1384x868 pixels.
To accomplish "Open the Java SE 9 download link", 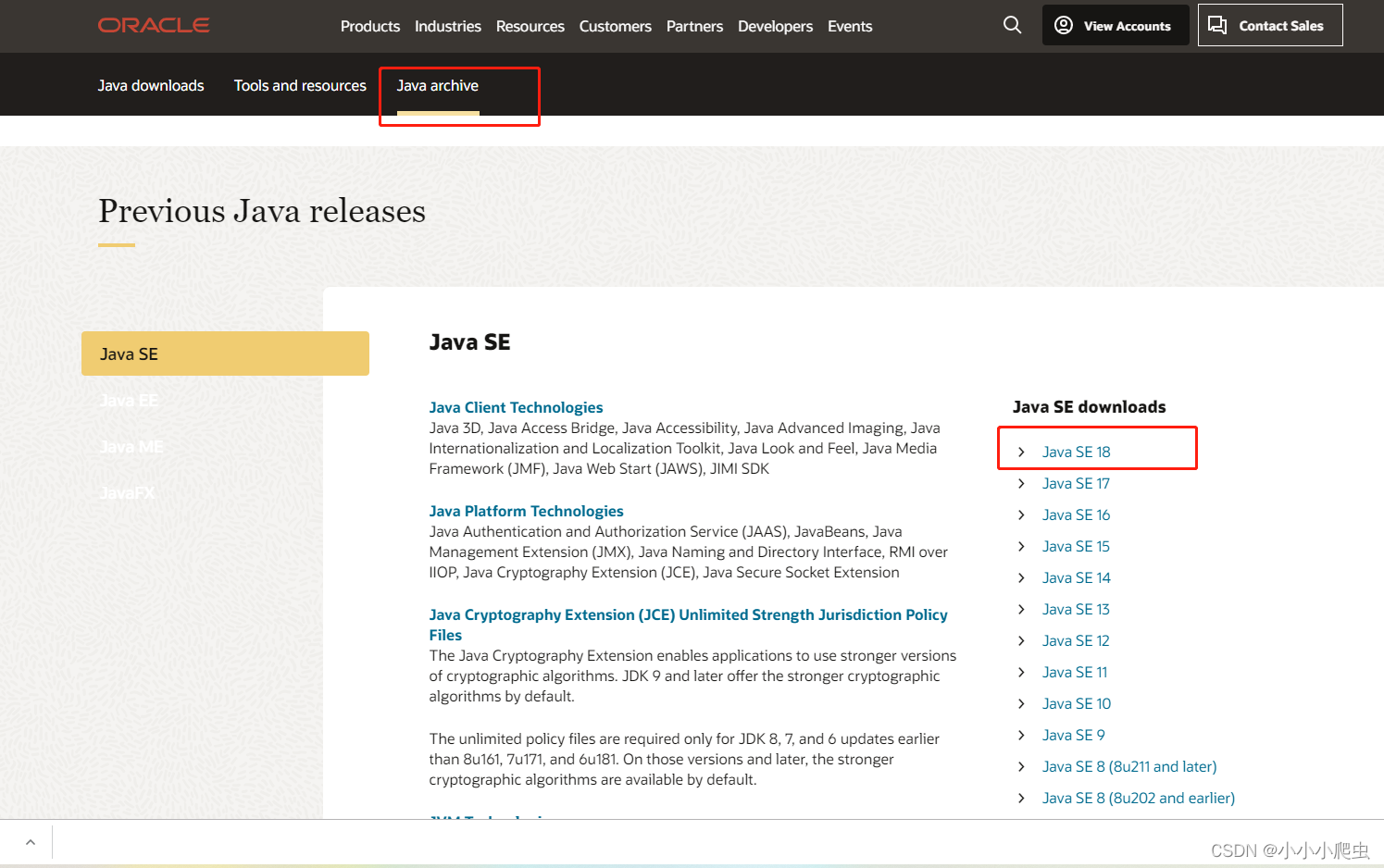I will pos(1073,735).
